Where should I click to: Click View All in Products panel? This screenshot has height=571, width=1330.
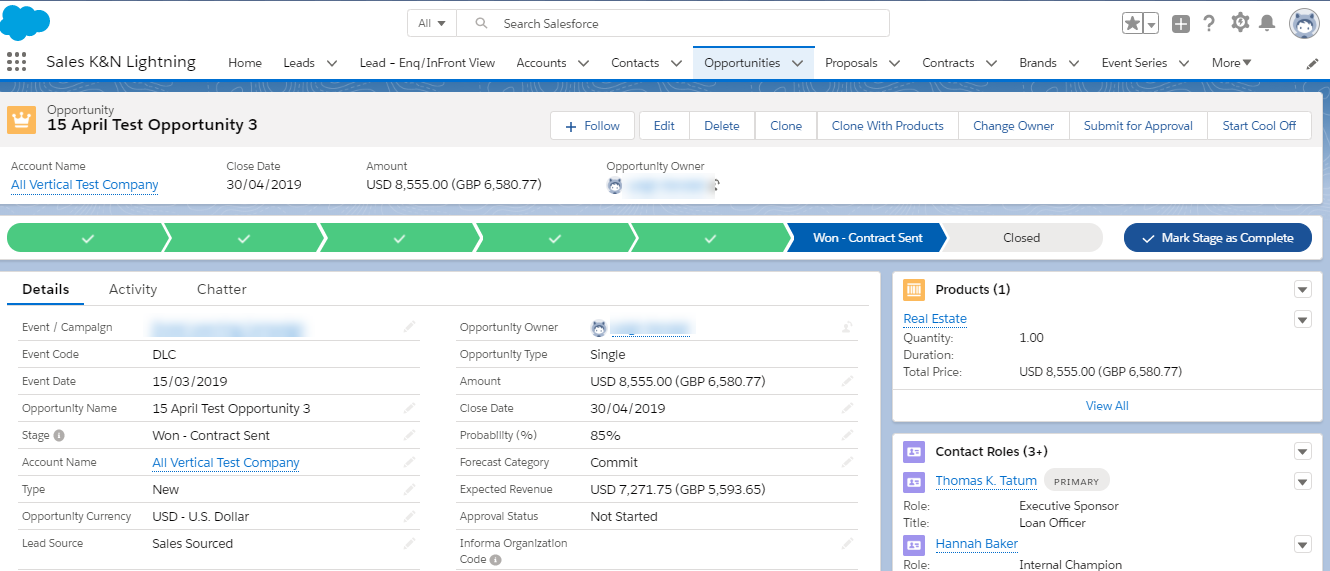click(1107, 406)
